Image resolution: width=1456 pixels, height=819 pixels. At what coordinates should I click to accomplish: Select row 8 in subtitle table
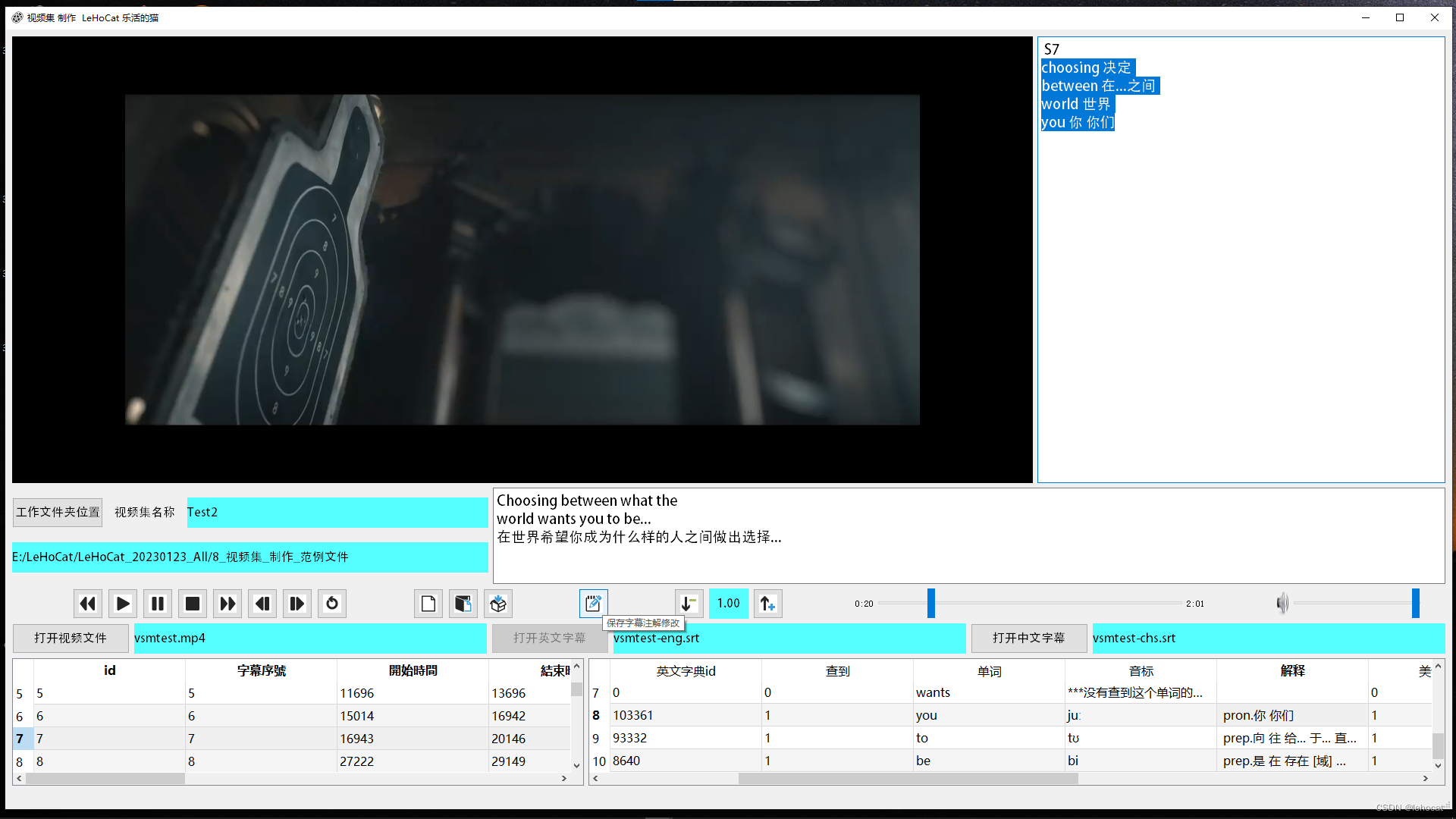[x=20, y=761]
